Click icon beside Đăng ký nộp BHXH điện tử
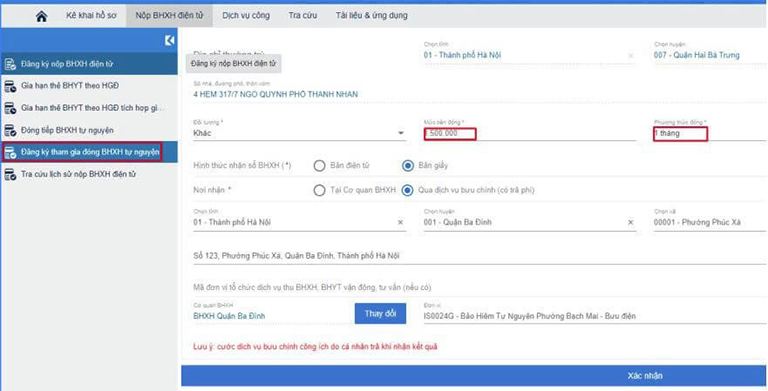 pyautogui.click(x=10, y=64)
